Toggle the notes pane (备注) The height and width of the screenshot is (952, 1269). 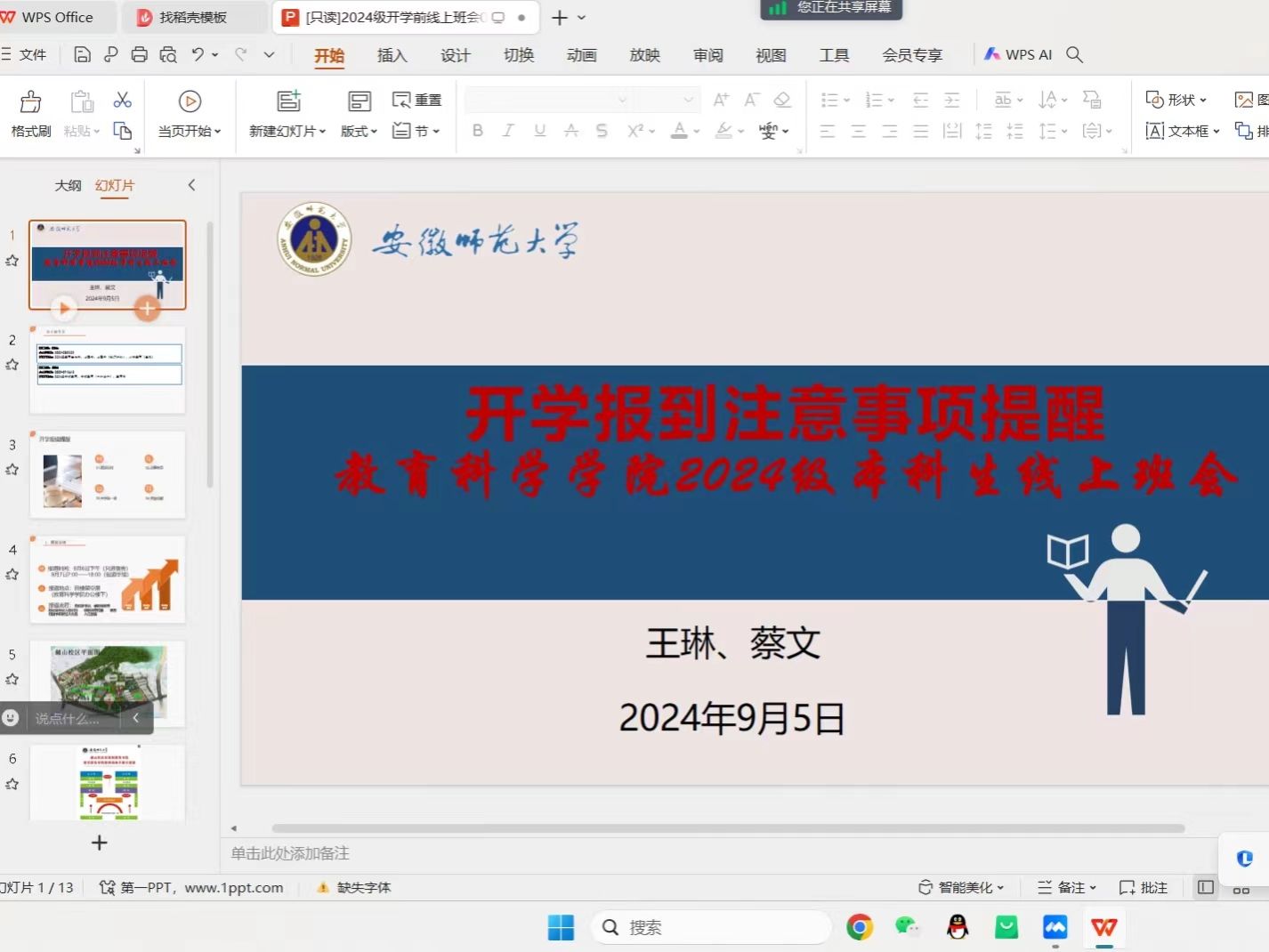tap(1067, 887)
